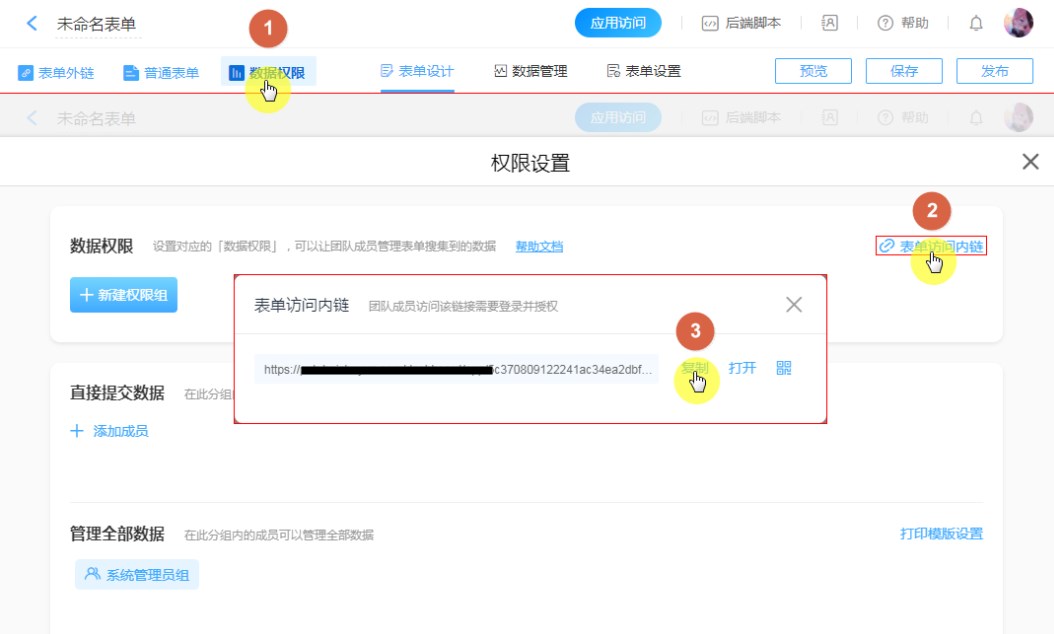The width and height of the screenshot is (1054, 634).
Task: Show the QR code for the internal link
Action: 783,368
